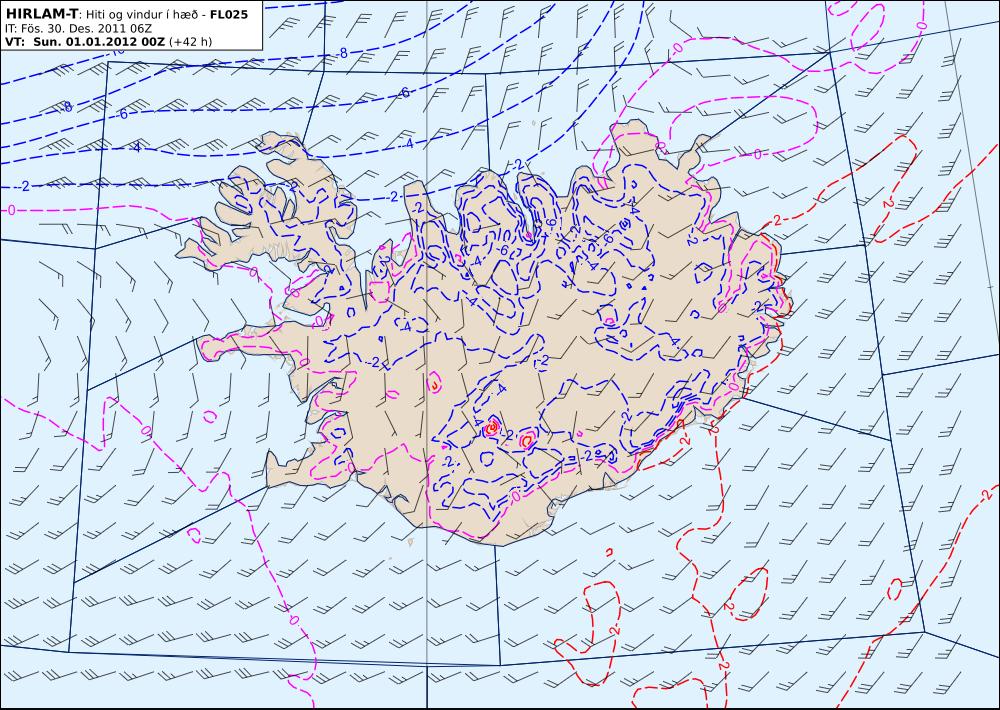This screenshot has width=1000, height=710.
Task: Click the "(+42 h)" forecast offset text
Action: point(191,42)
